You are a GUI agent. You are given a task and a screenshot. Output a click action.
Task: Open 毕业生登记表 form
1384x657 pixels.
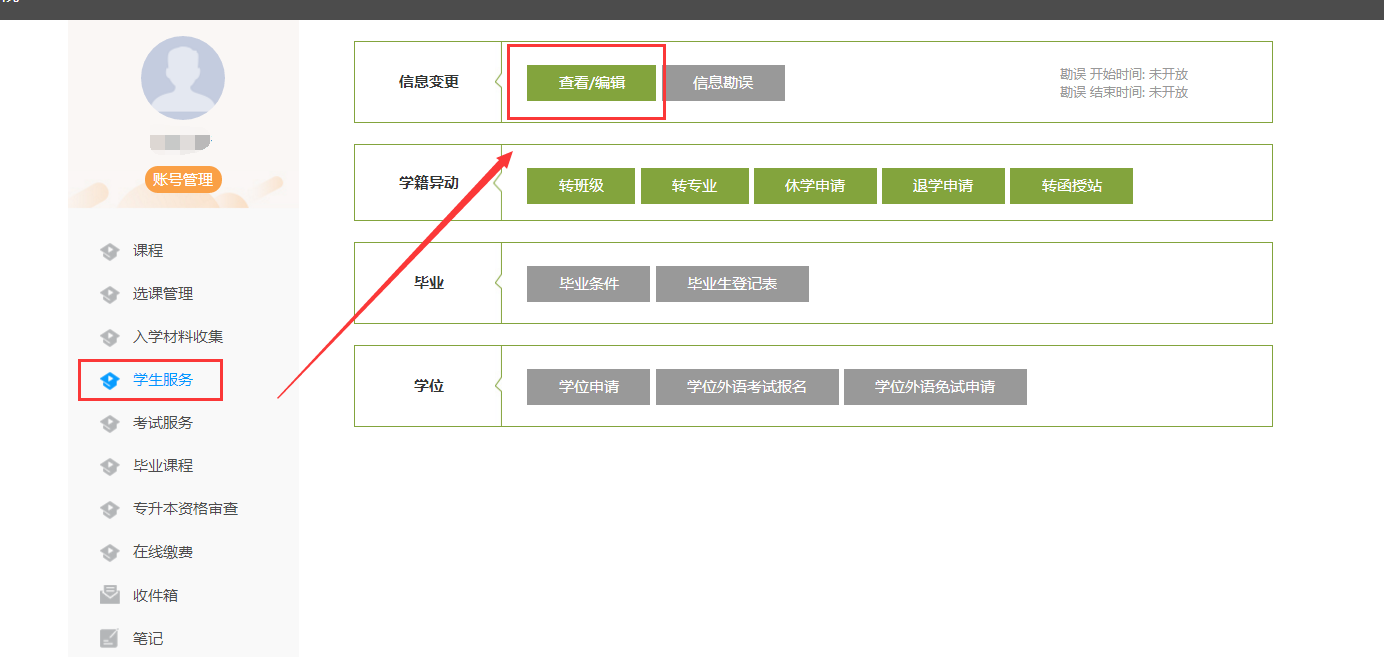point(732,284)
